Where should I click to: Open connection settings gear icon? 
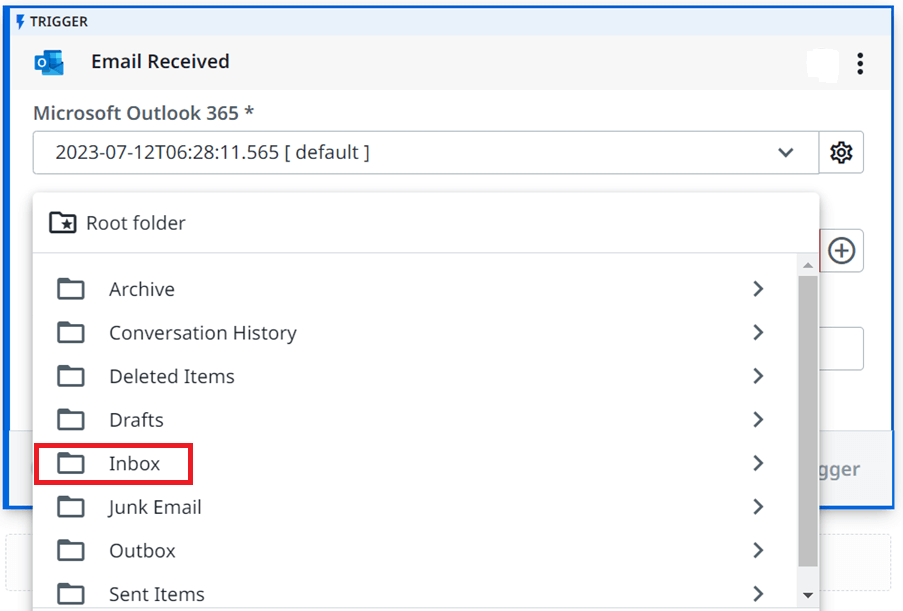pyautogui.click(x=841, y=153)
